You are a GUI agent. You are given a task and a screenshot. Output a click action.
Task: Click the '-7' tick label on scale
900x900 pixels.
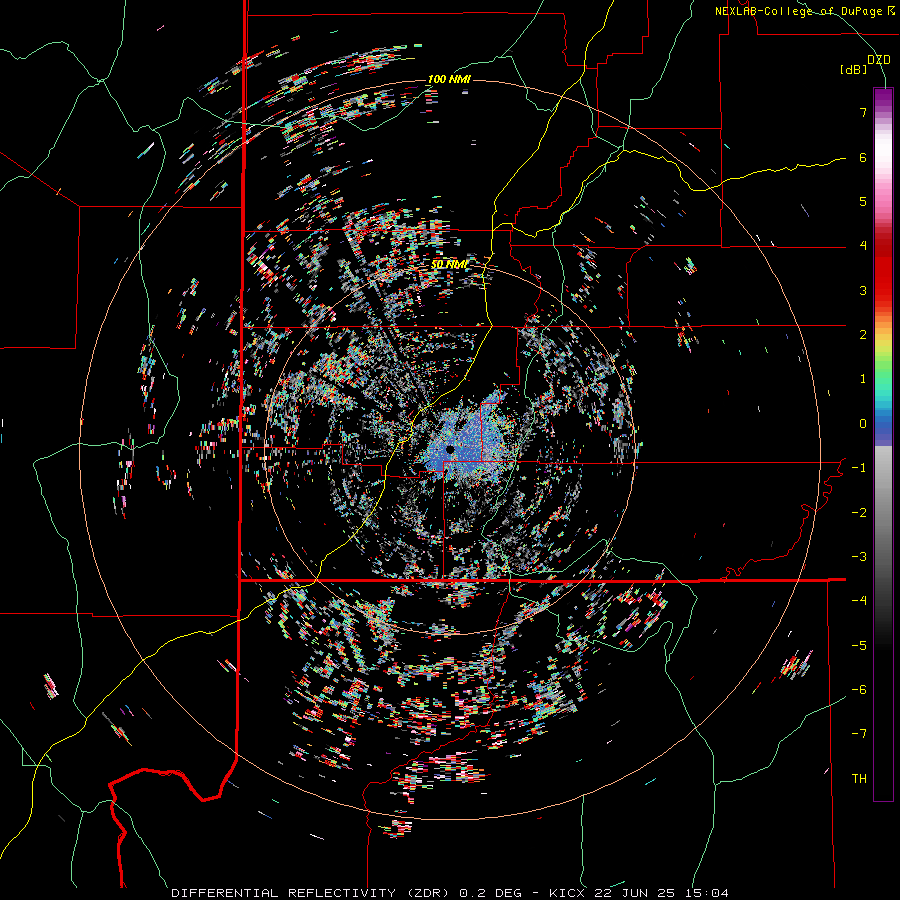tap(859, 734)
